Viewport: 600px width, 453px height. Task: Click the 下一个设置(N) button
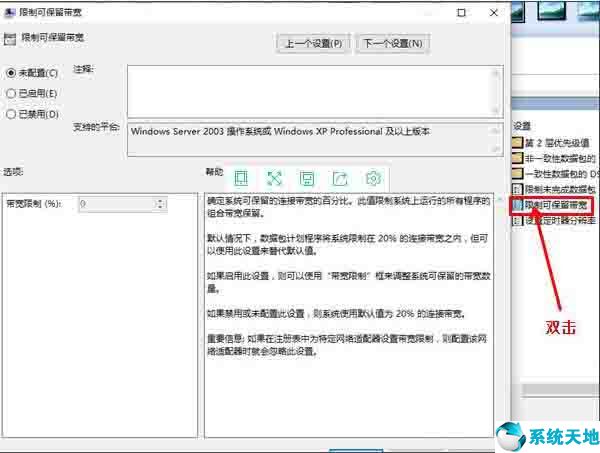point(393,44)
